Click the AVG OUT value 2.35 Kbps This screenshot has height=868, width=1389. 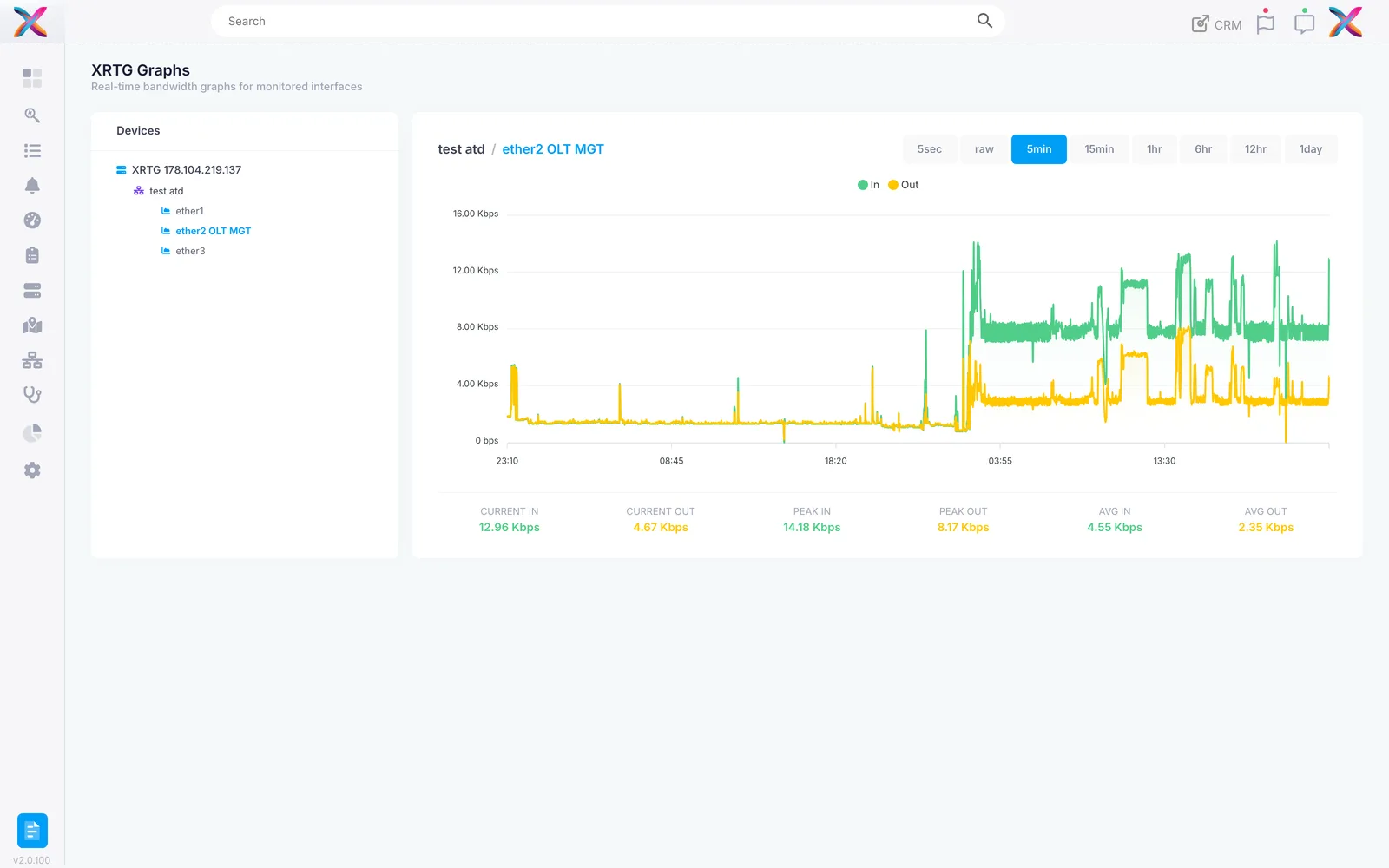[1266, 528]
